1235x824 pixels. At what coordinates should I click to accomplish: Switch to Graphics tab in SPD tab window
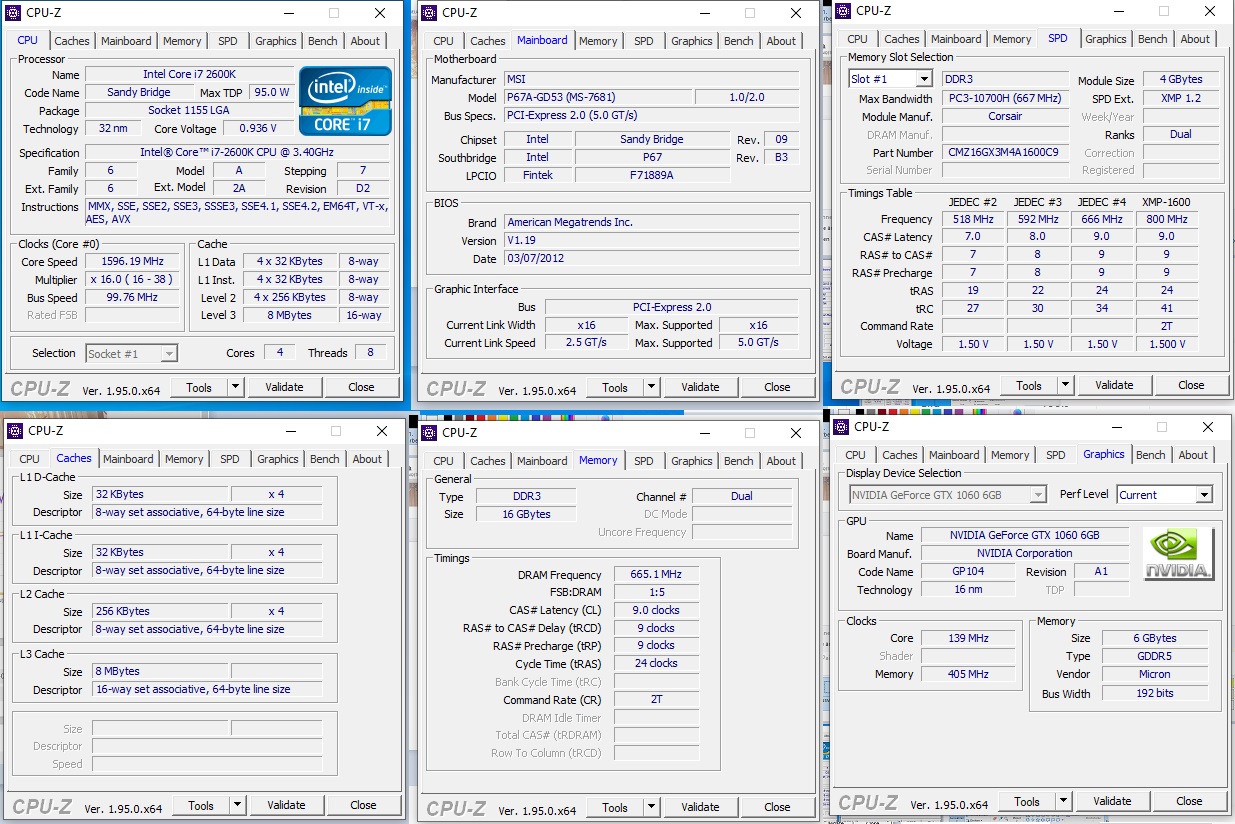[1106, 39]
